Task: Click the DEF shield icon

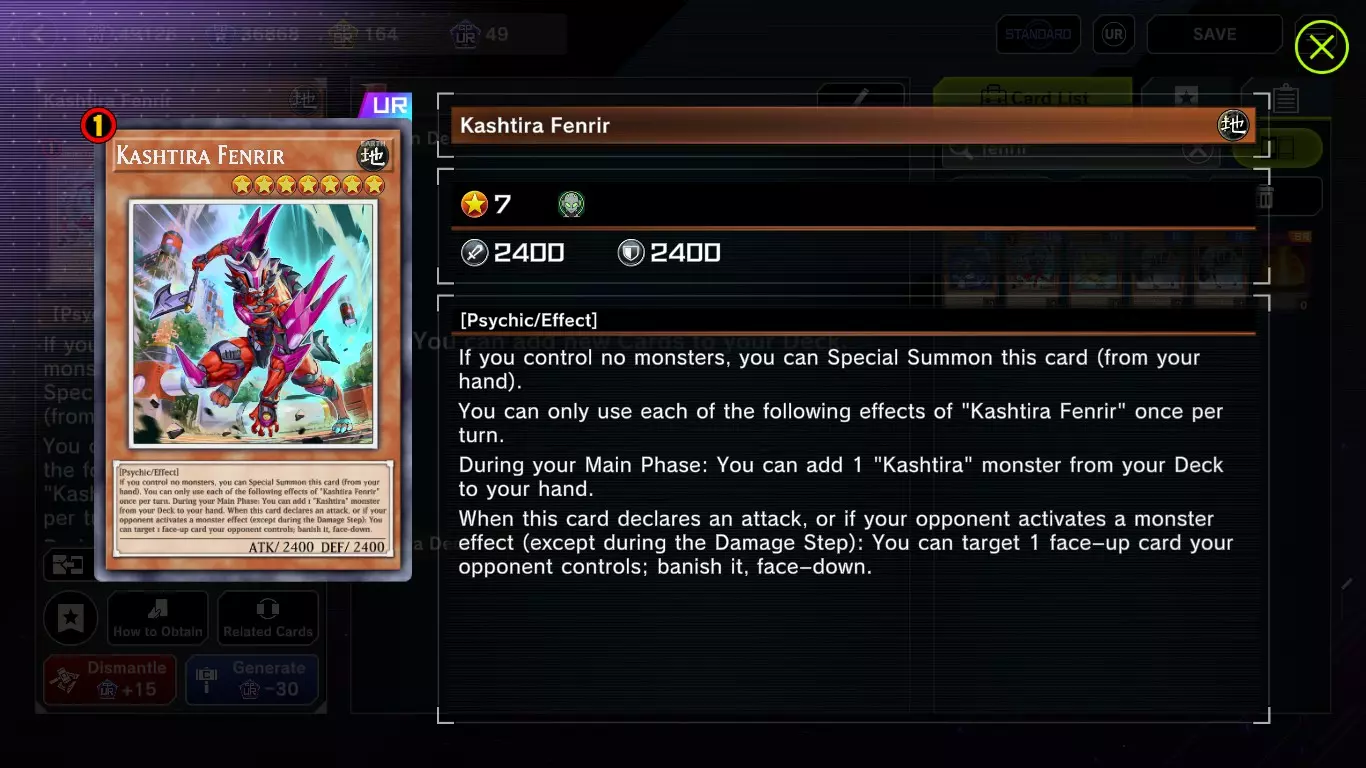Action: click(631, 253)
